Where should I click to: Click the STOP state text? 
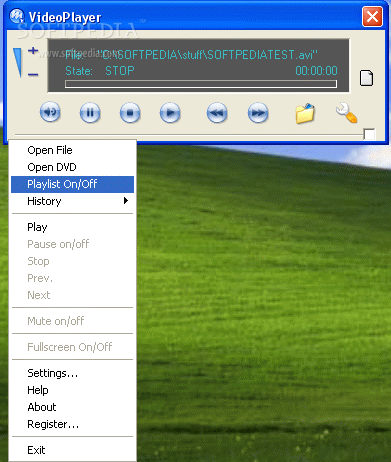[x=120, y=71]
